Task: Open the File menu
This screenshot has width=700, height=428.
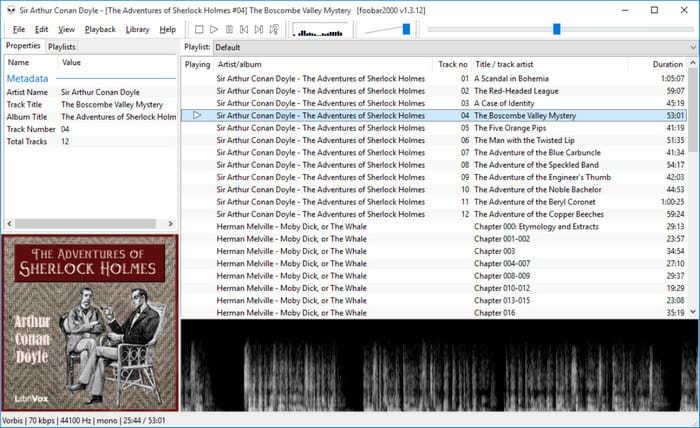Action: [19, 29]
